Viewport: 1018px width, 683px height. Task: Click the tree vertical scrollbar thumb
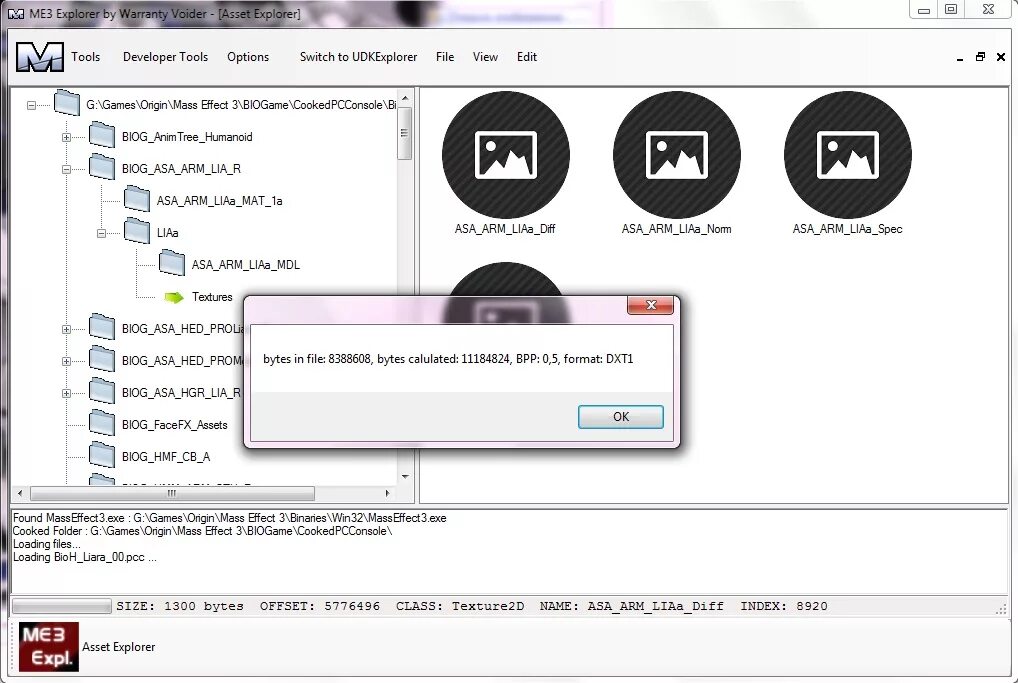pos(404,134)
